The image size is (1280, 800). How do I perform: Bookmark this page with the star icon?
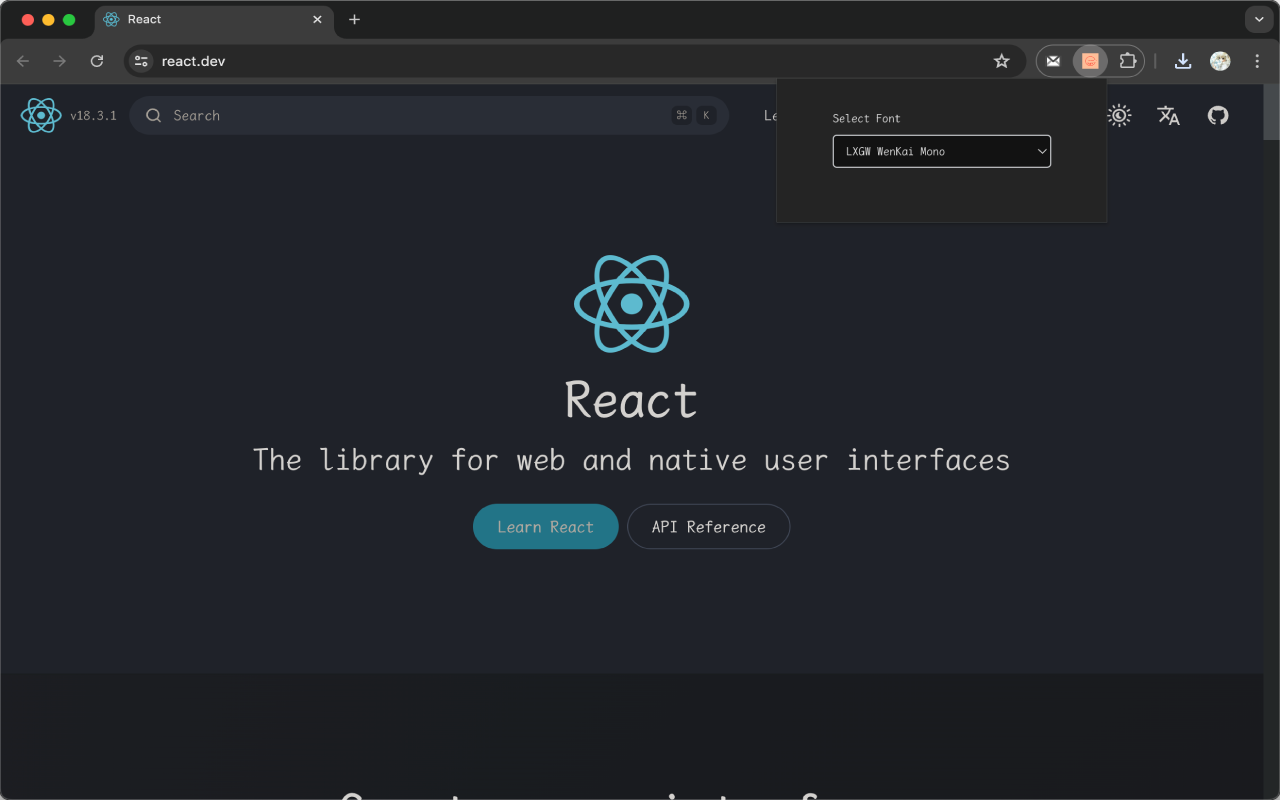pos(1001,61)
